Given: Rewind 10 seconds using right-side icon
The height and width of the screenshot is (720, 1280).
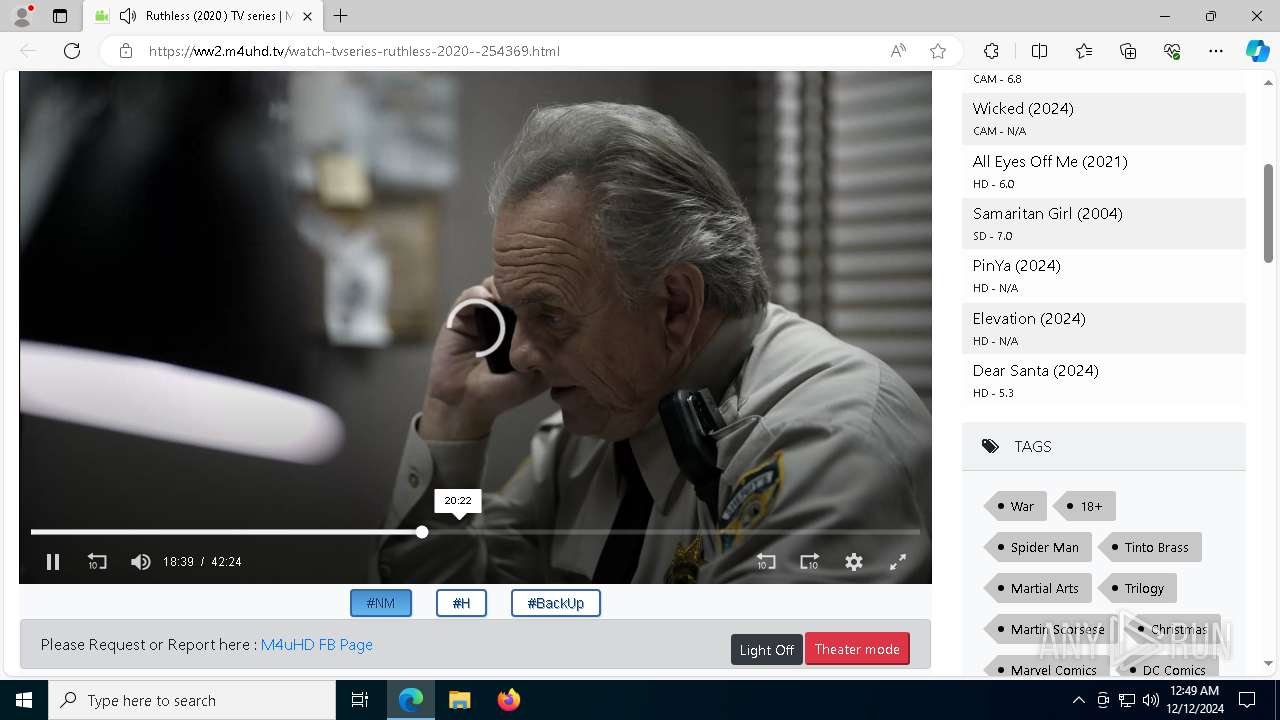Looking at the screenshot, I should point(766,562).
